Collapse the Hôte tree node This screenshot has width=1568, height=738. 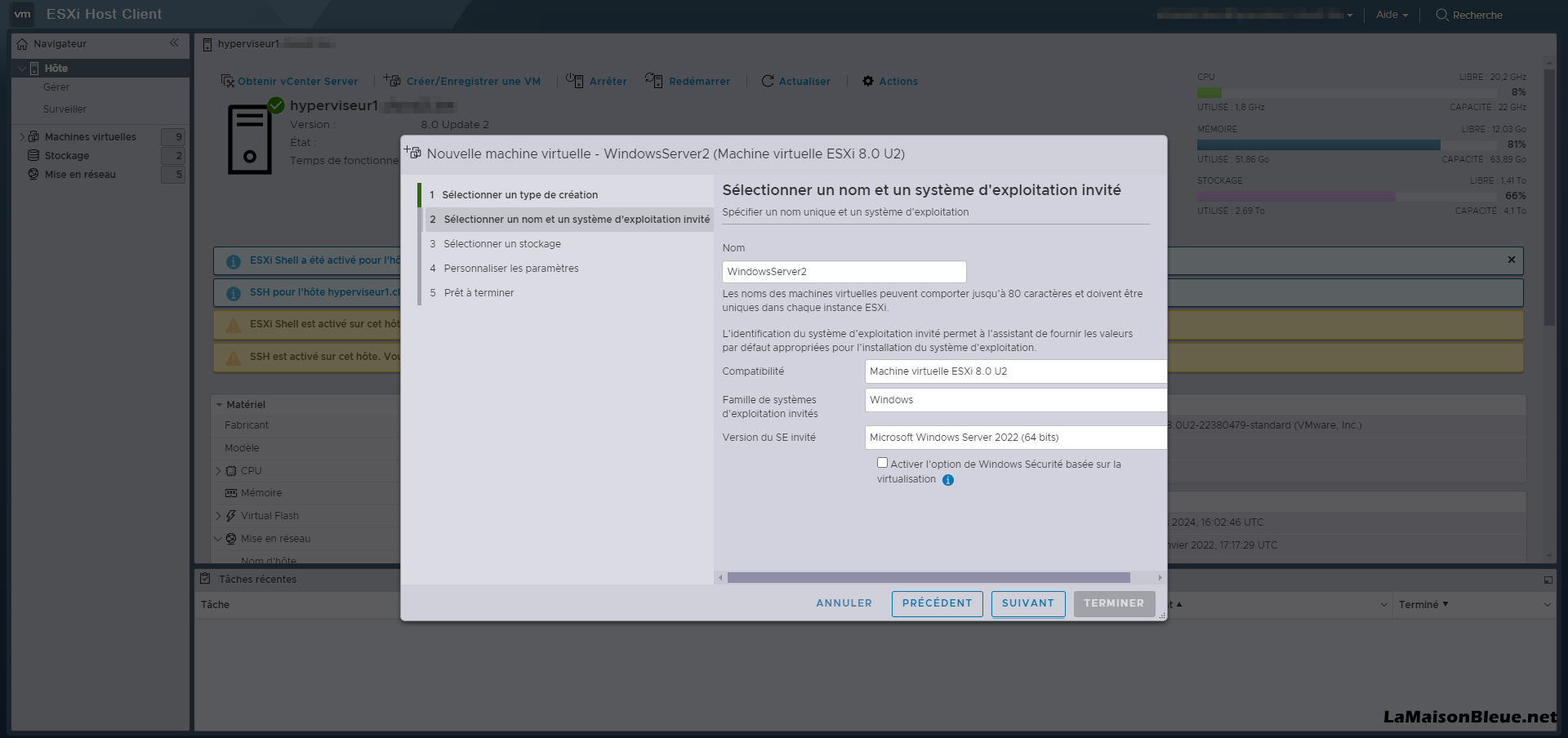21,69
